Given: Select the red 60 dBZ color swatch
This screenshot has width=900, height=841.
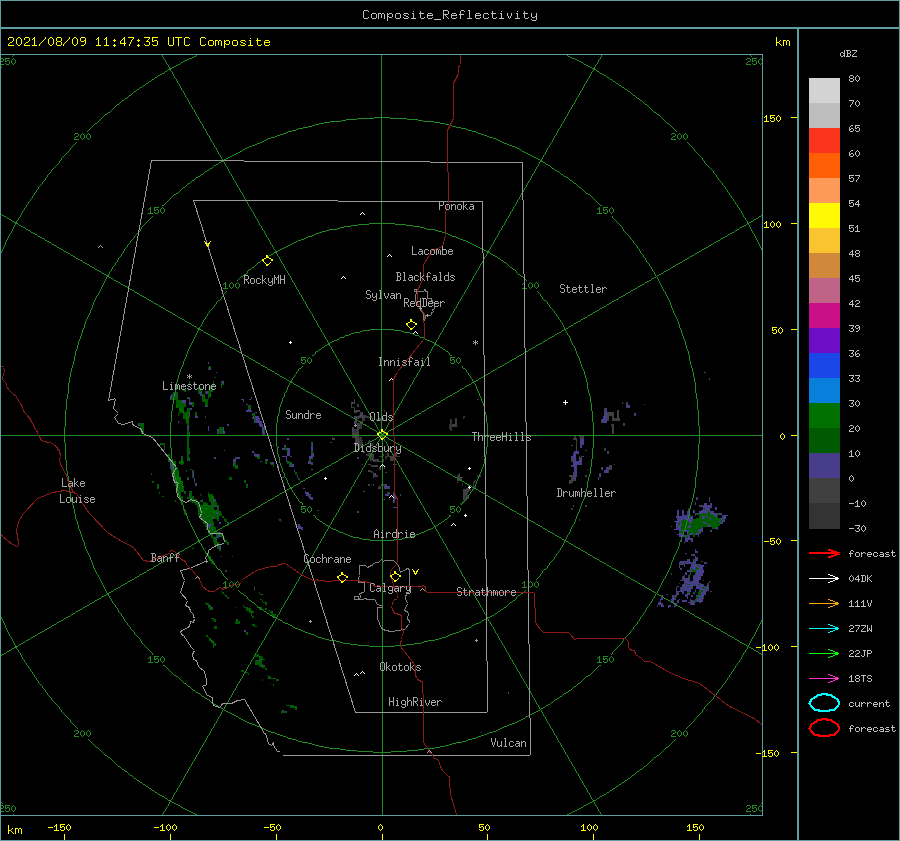Looking at the screenshot, I should coord(824,141).
